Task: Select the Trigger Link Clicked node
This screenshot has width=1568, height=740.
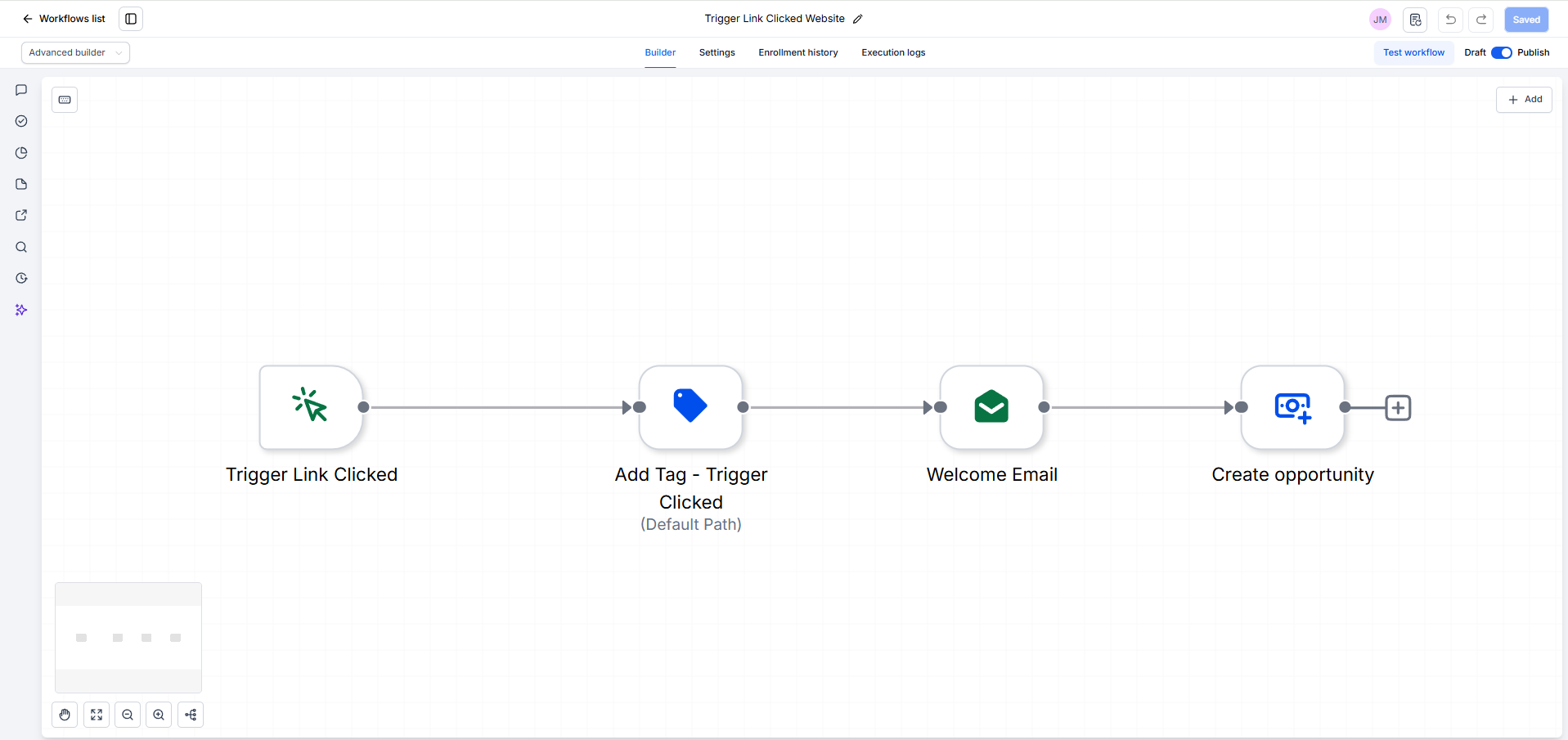Action: tap(311, 407)
